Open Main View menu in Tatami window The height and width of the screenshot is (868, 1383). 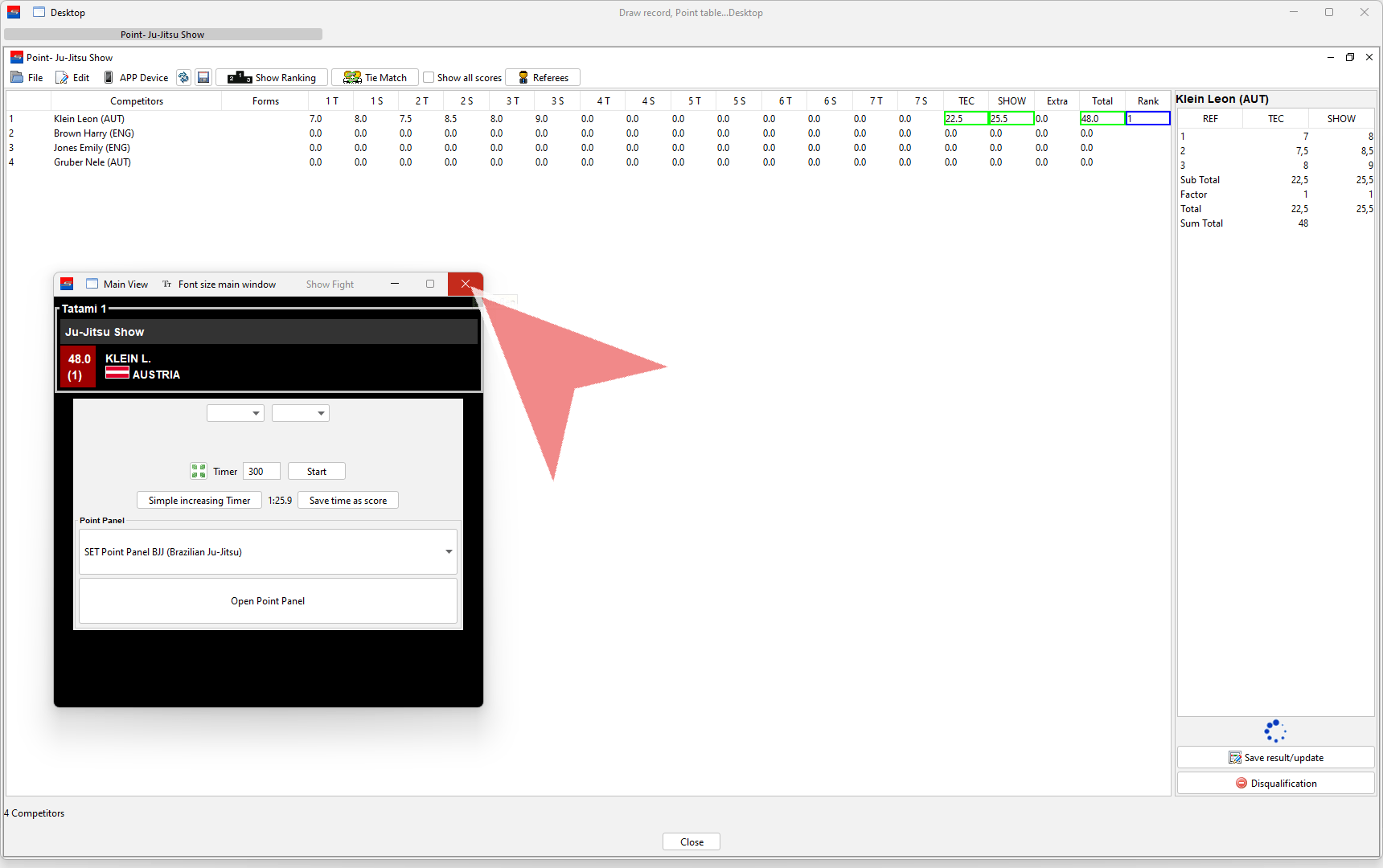tap(117, 285)
